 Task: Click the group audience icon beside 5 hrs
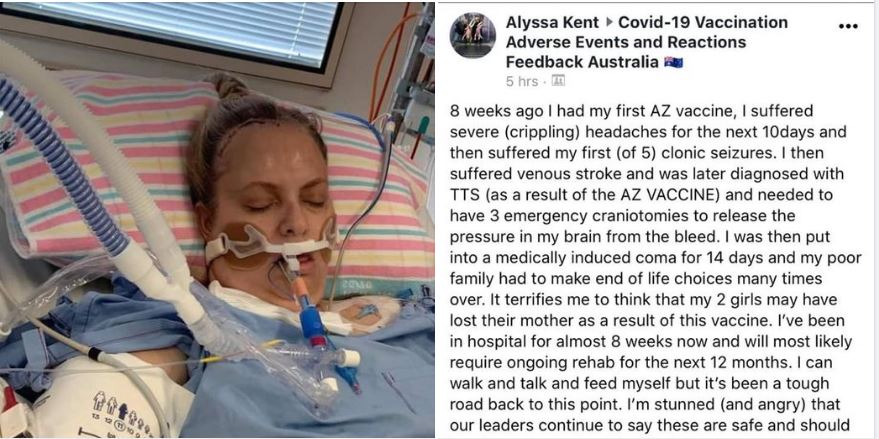[x=558, y=81]
